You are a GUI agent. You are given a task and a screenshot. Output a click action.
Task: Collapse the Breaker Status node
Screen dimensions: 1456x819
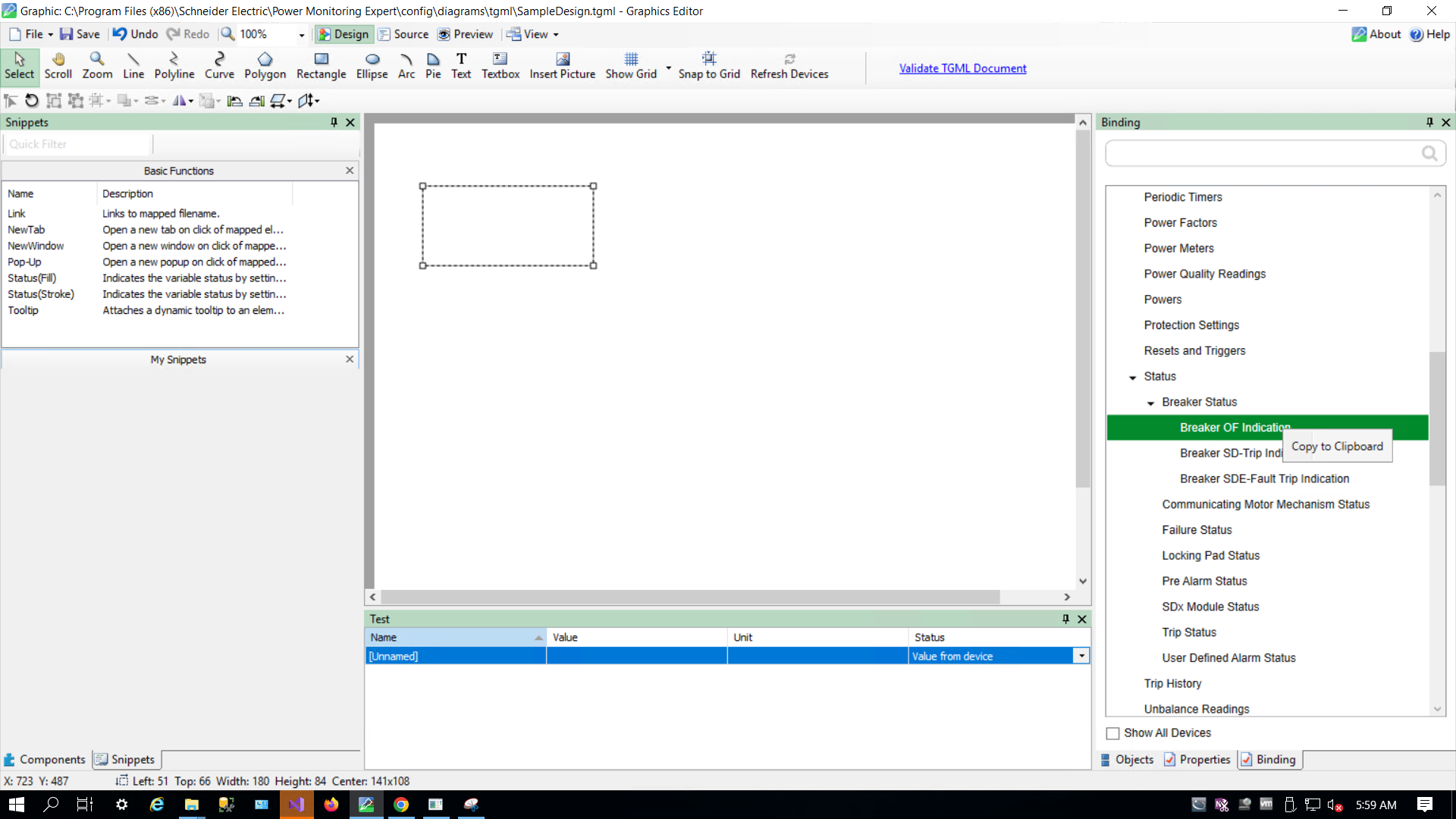point(1150,403)
